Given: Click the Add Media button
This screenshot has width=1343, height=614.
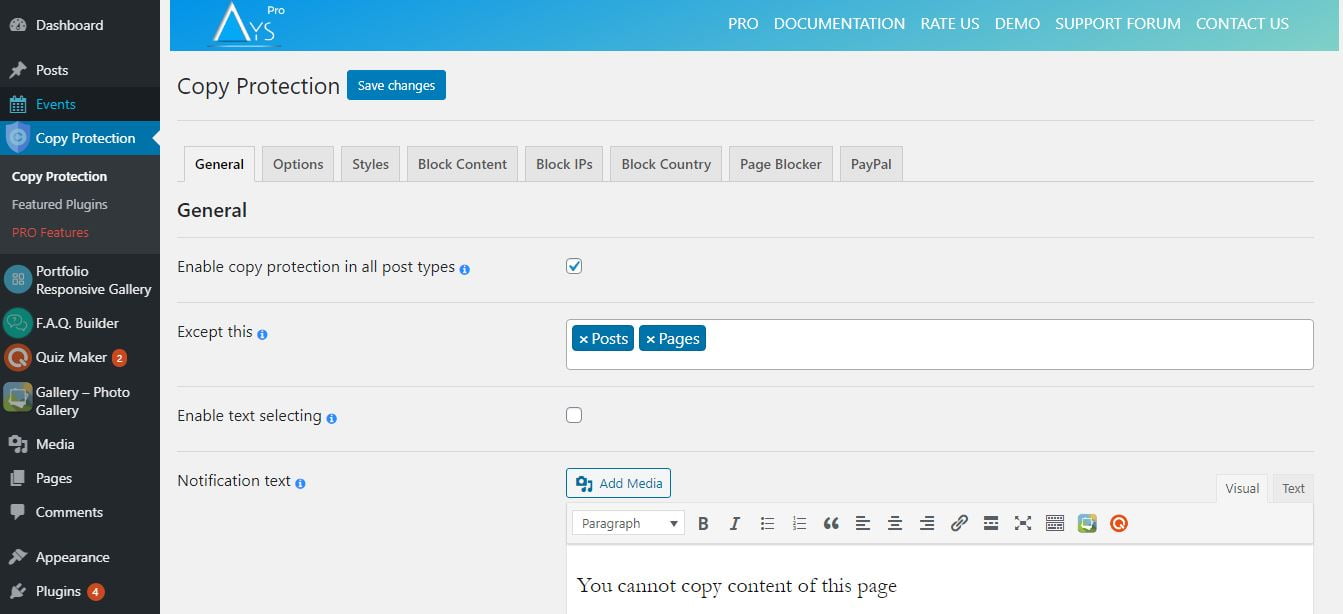Looking at the screenshot, I should 618,483.
